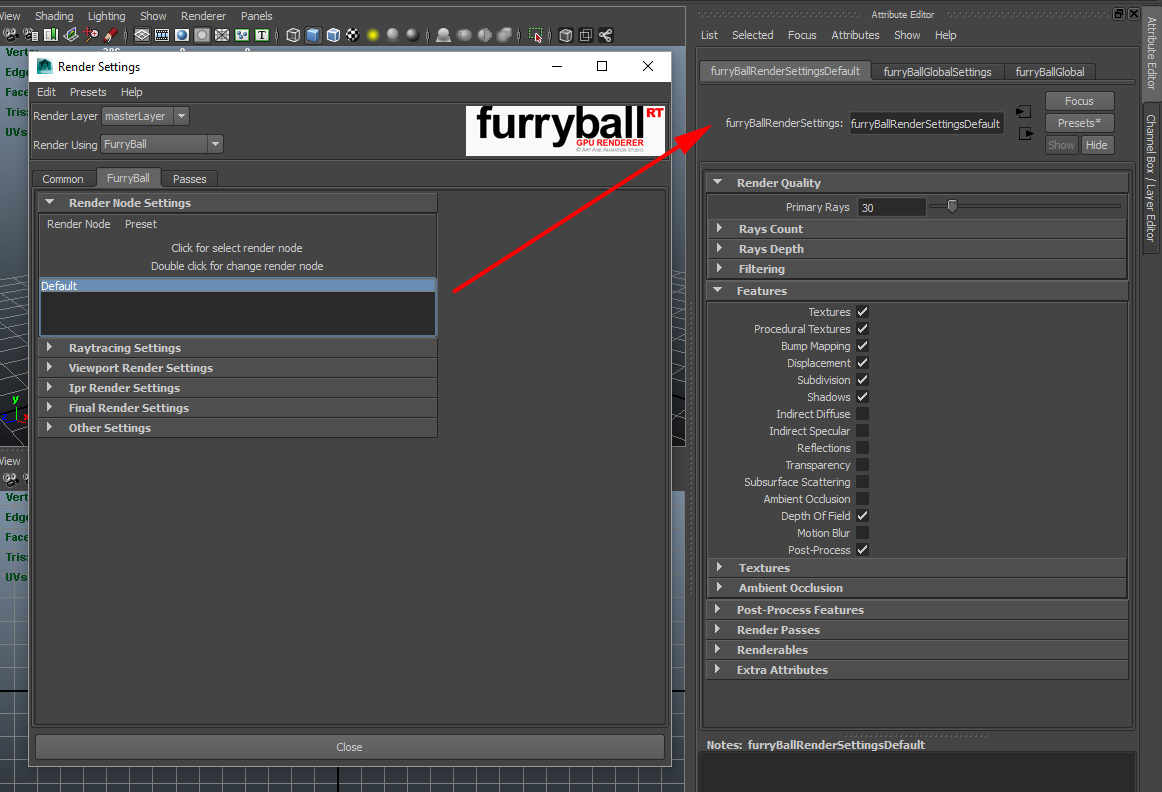Viewport: 1162px width, 792px height.
Task: Click the Preset menu in Render Node Settings
Action: click(x=140, y=224)
